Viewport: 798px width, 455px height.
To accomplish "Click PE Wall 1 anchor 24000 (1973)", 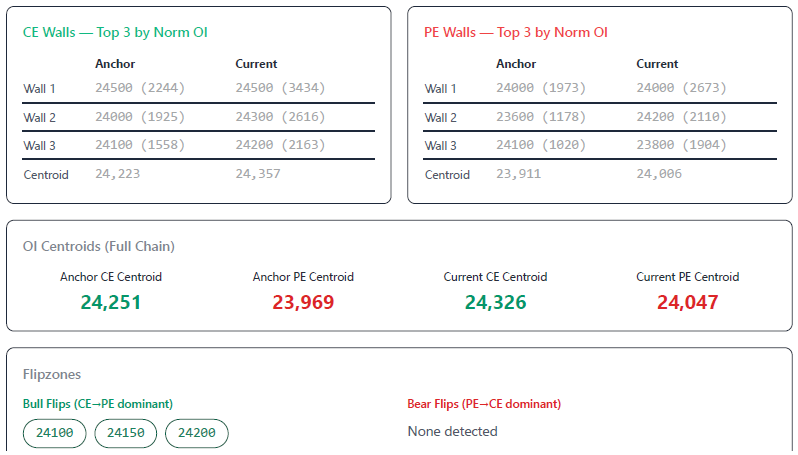I will (x=541, y=88).
